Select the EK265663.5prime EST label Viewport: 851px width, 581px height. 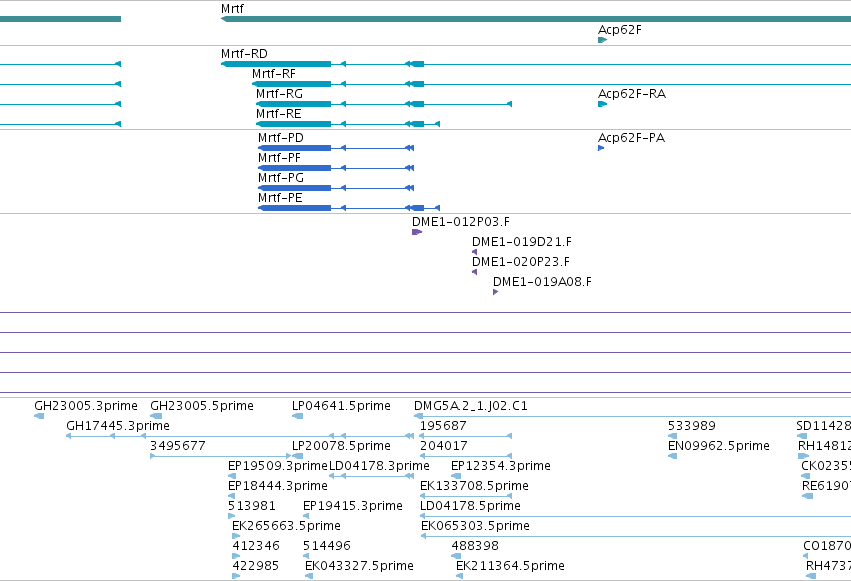click(x=287, y=526)
